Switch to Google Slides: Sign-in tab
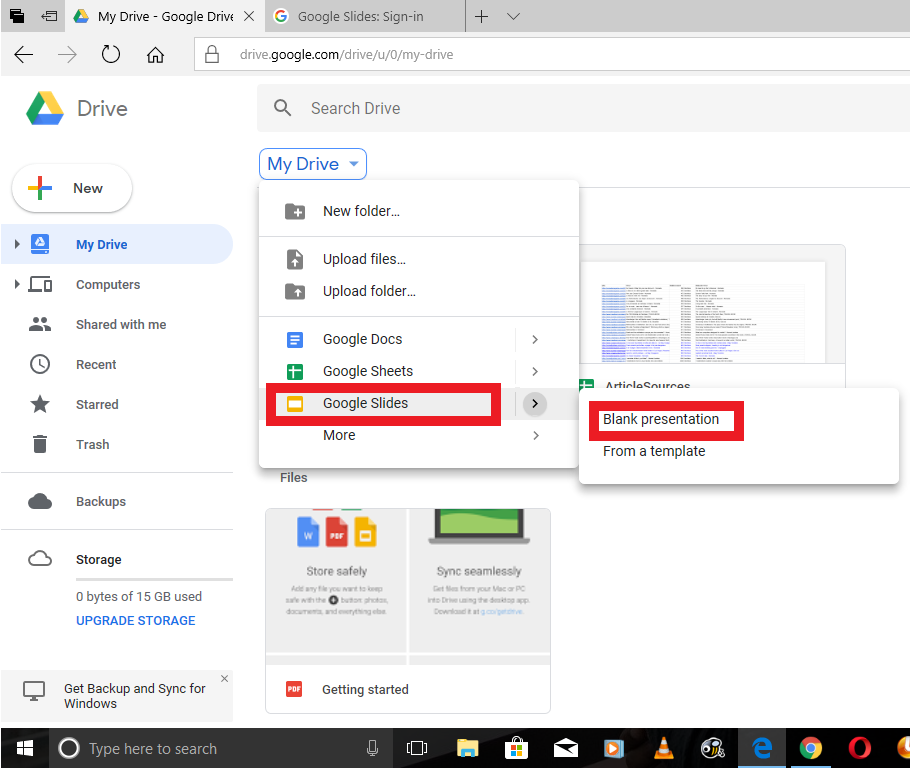910x768 pixels. tap(365, 16)
